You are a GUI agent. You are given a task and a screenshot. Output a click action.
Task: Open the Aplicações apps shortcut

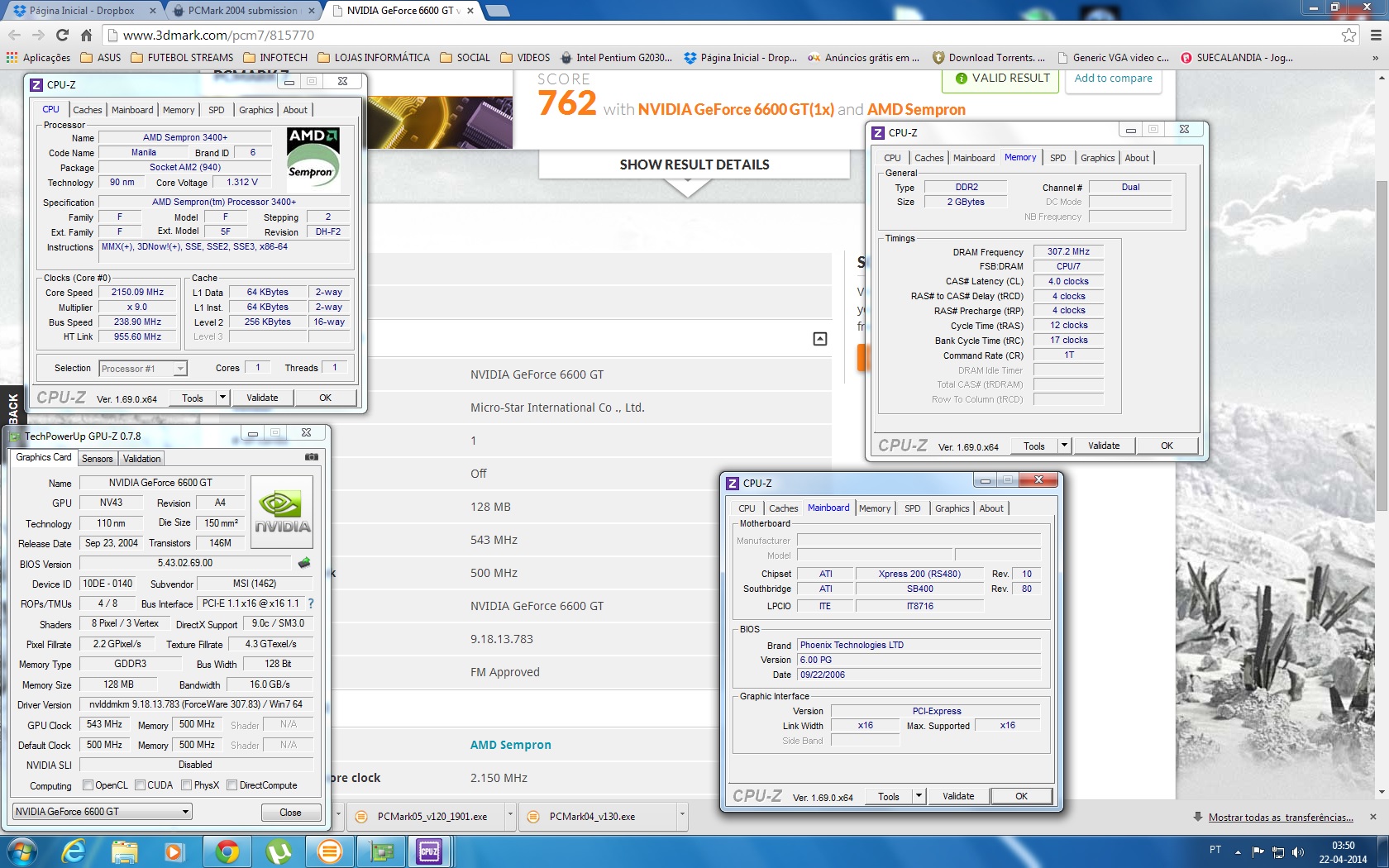[x=39, y=58]
